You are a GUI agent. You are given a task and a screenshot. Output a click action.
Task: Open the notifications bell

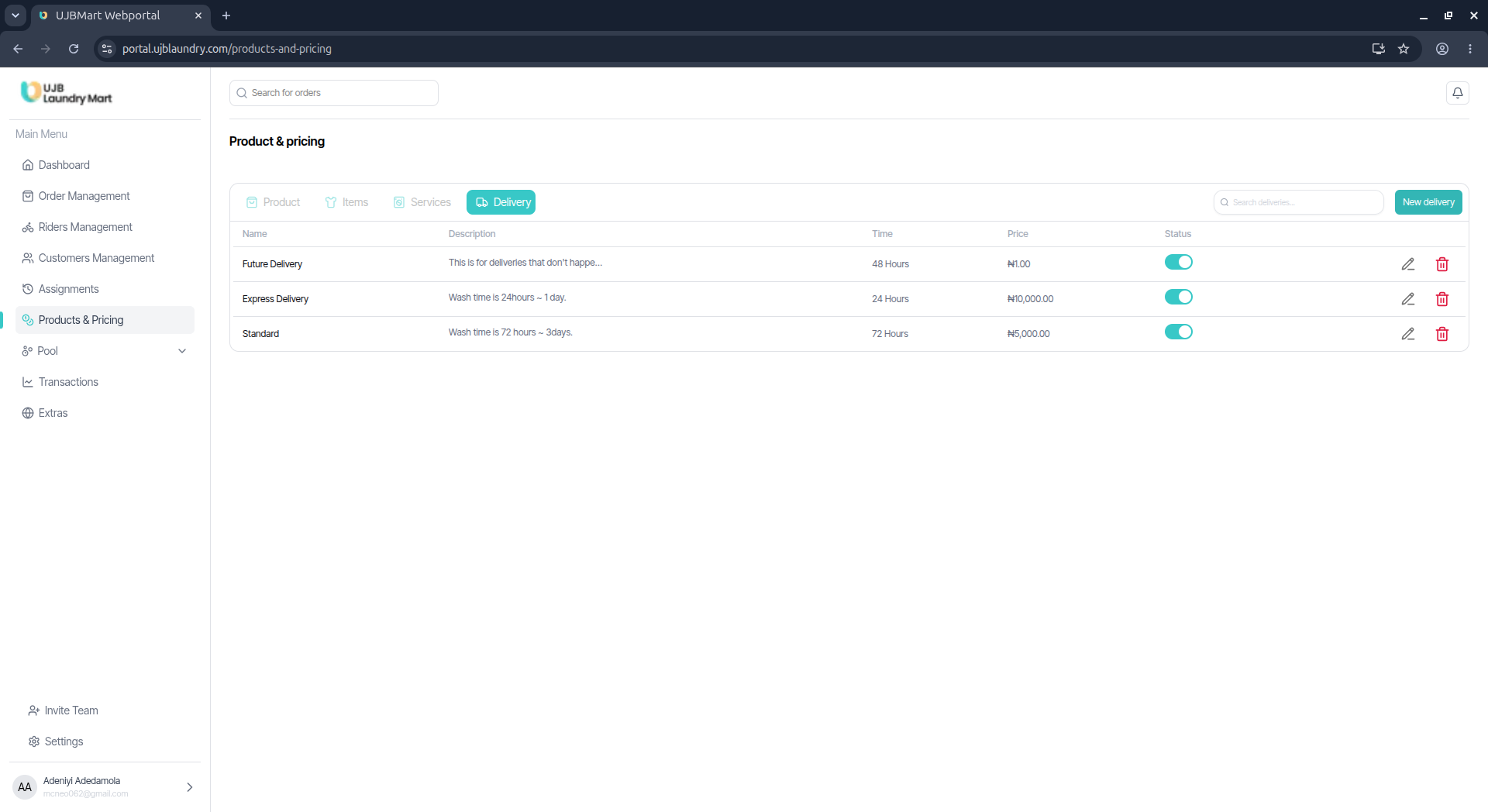(1458, 93)
